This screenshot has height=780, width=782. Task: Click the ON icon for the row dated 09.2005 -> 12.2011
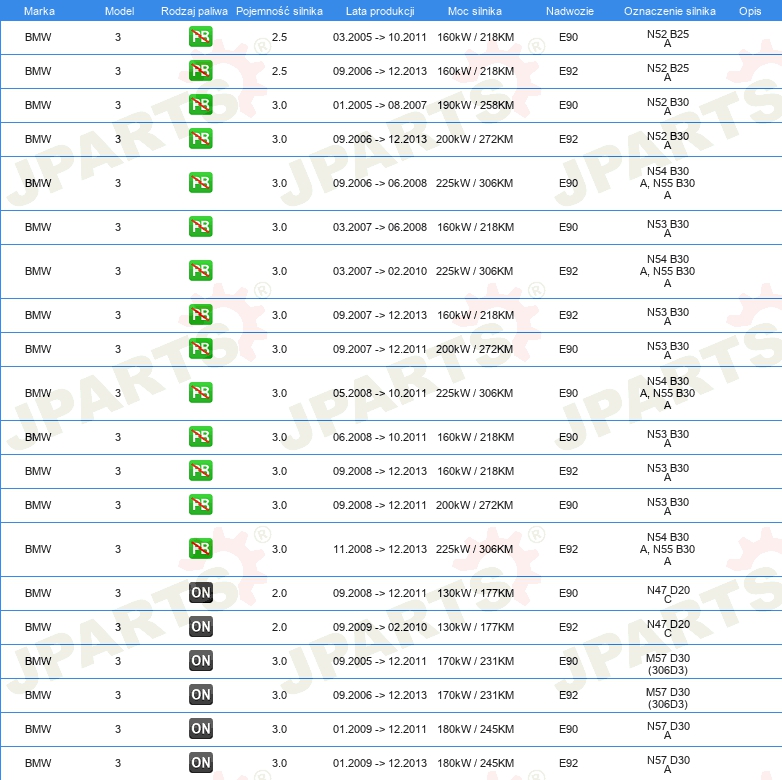[200, 661]
